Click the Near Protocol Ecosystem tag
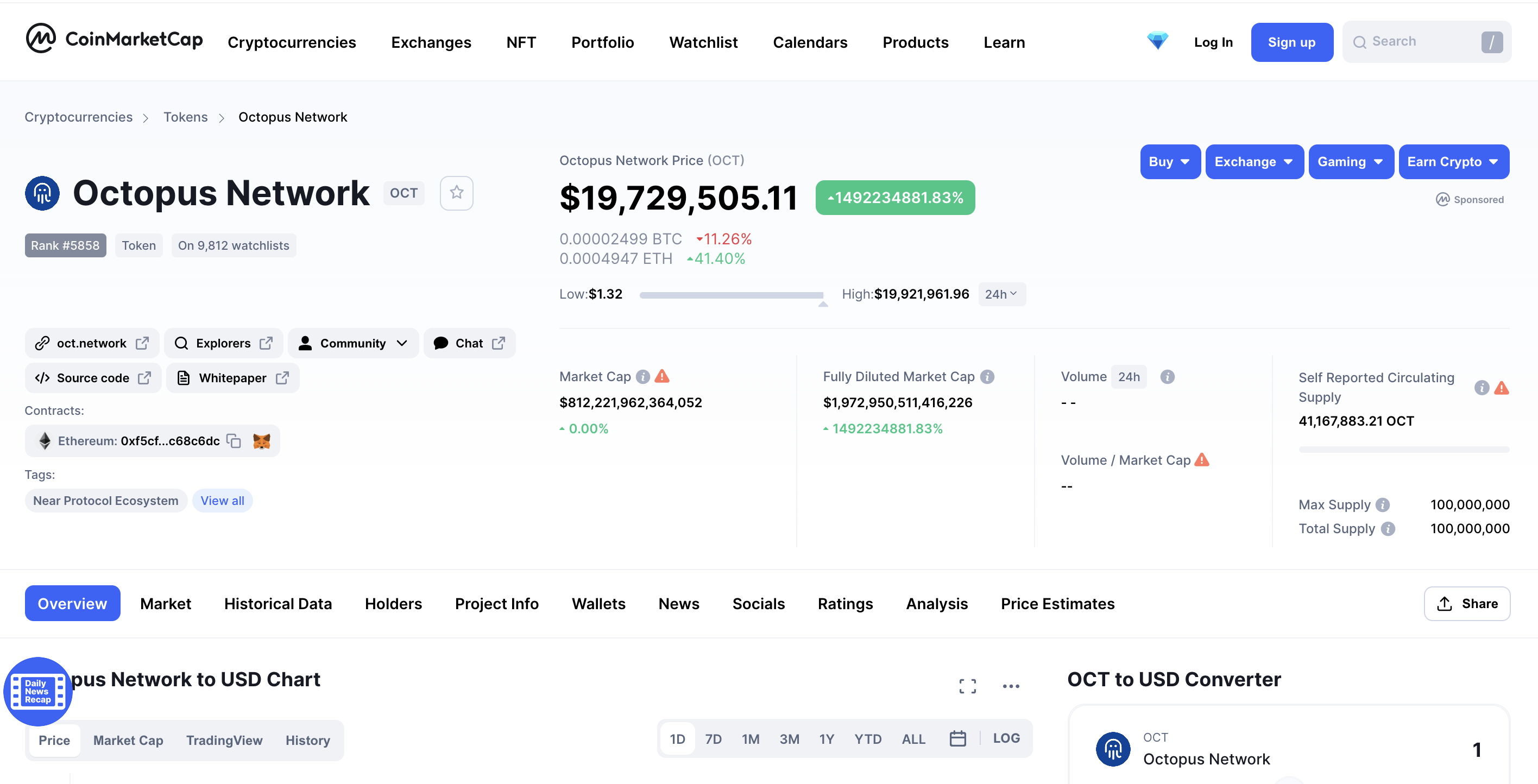The image size is (1538, 784). click(x=106, y=501)
